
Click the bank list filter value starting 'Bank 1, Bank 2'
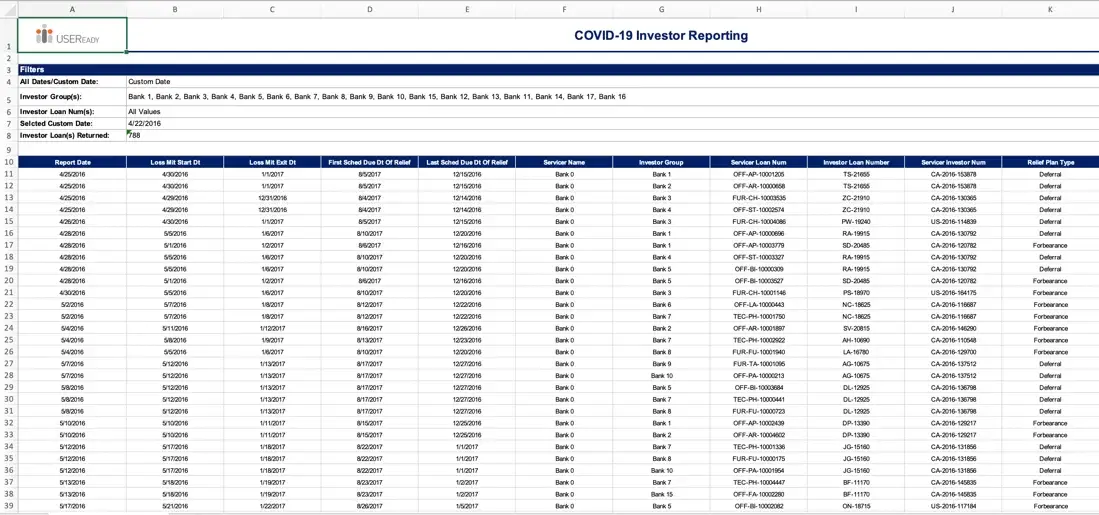tap(377, 97)
